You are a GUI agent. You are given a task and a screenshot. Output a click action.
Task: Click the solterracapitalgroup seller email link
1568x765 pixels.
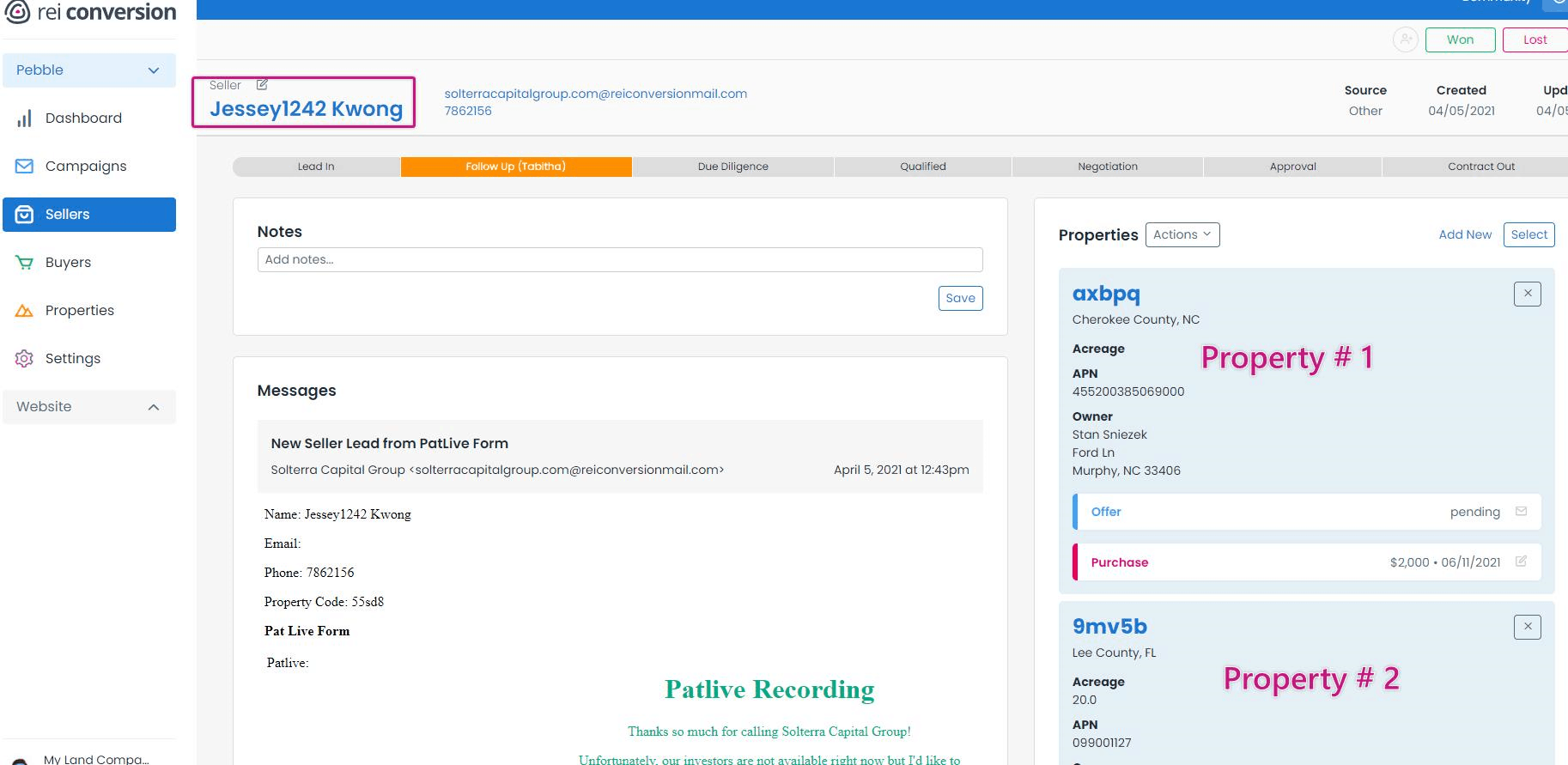click(595, 94)
